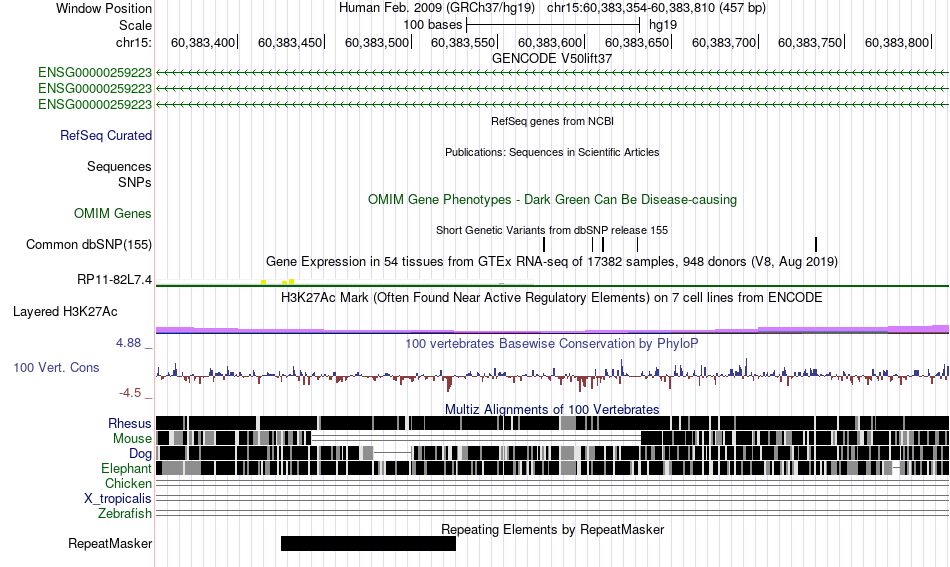Click the Scale track label
Screen dimensions: 950x567
point(135,25)
